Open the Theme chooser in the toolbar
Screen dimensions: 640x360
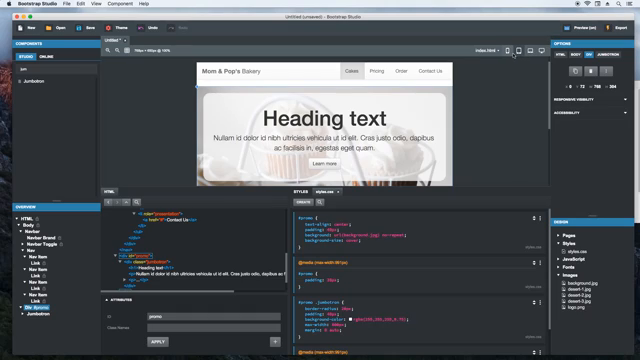[x=117, y=28]
